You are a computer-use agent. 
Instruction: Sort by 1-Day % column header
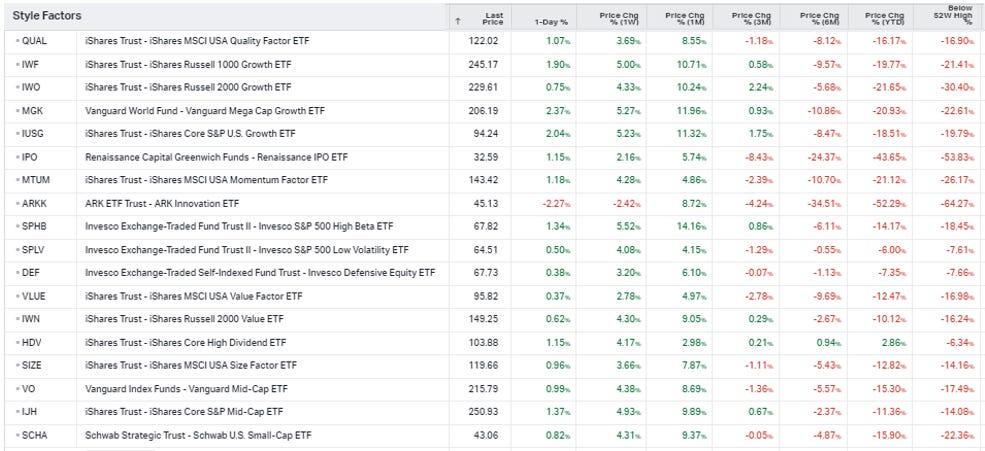click(551, 22)
